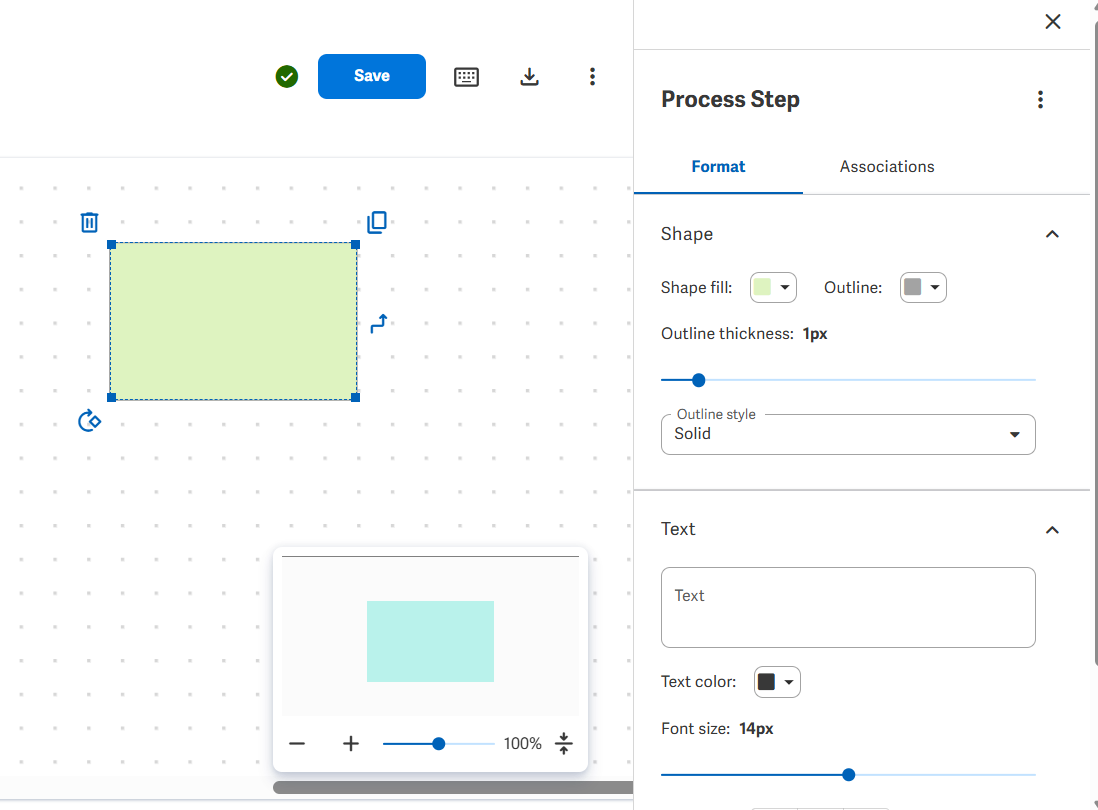1098x810 pixels.
Task: Open Process Step panel options menu
Action: [x=1040, y=99]
